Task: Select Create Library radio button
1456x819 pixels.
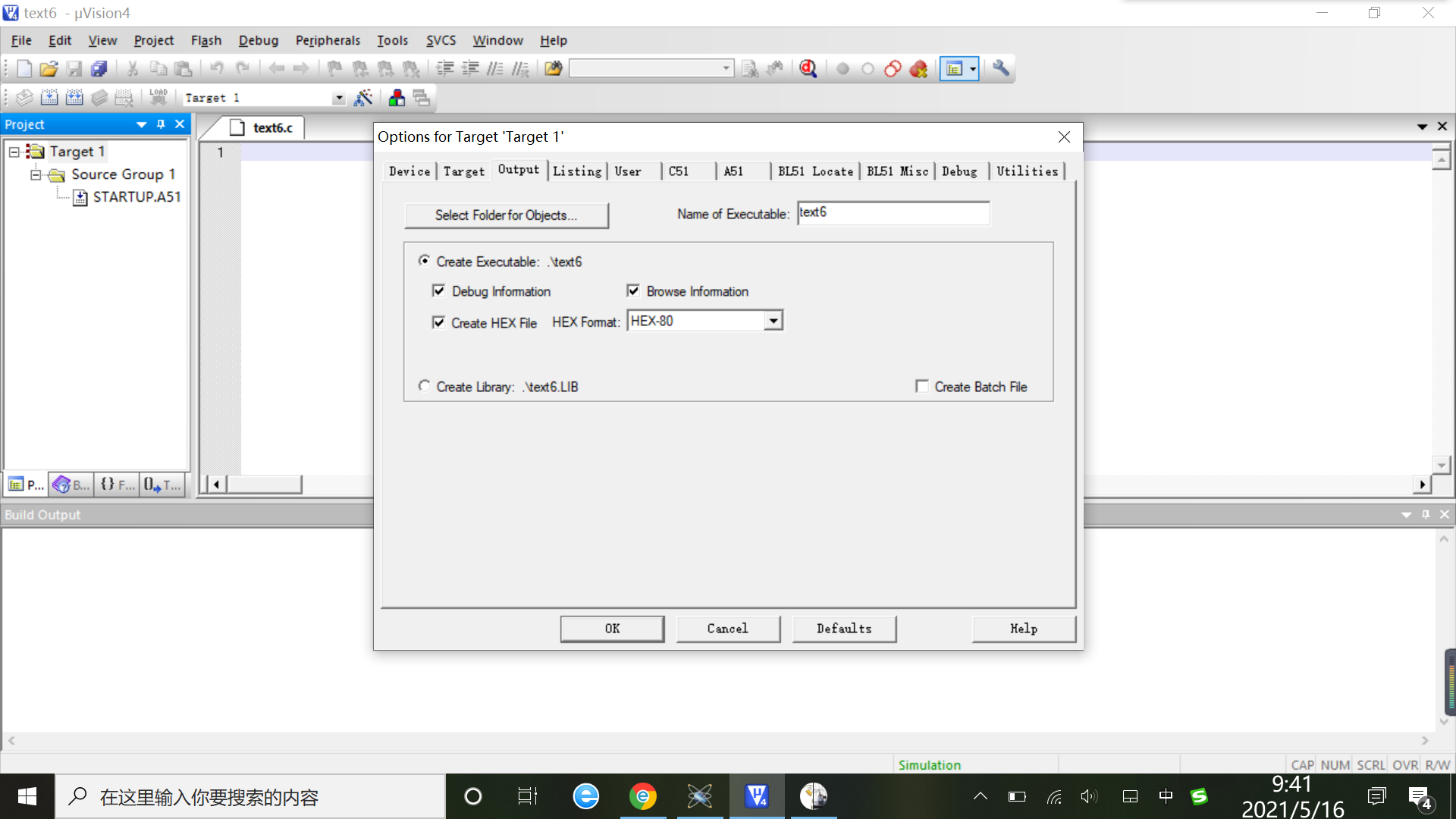Action: (424, 386)
